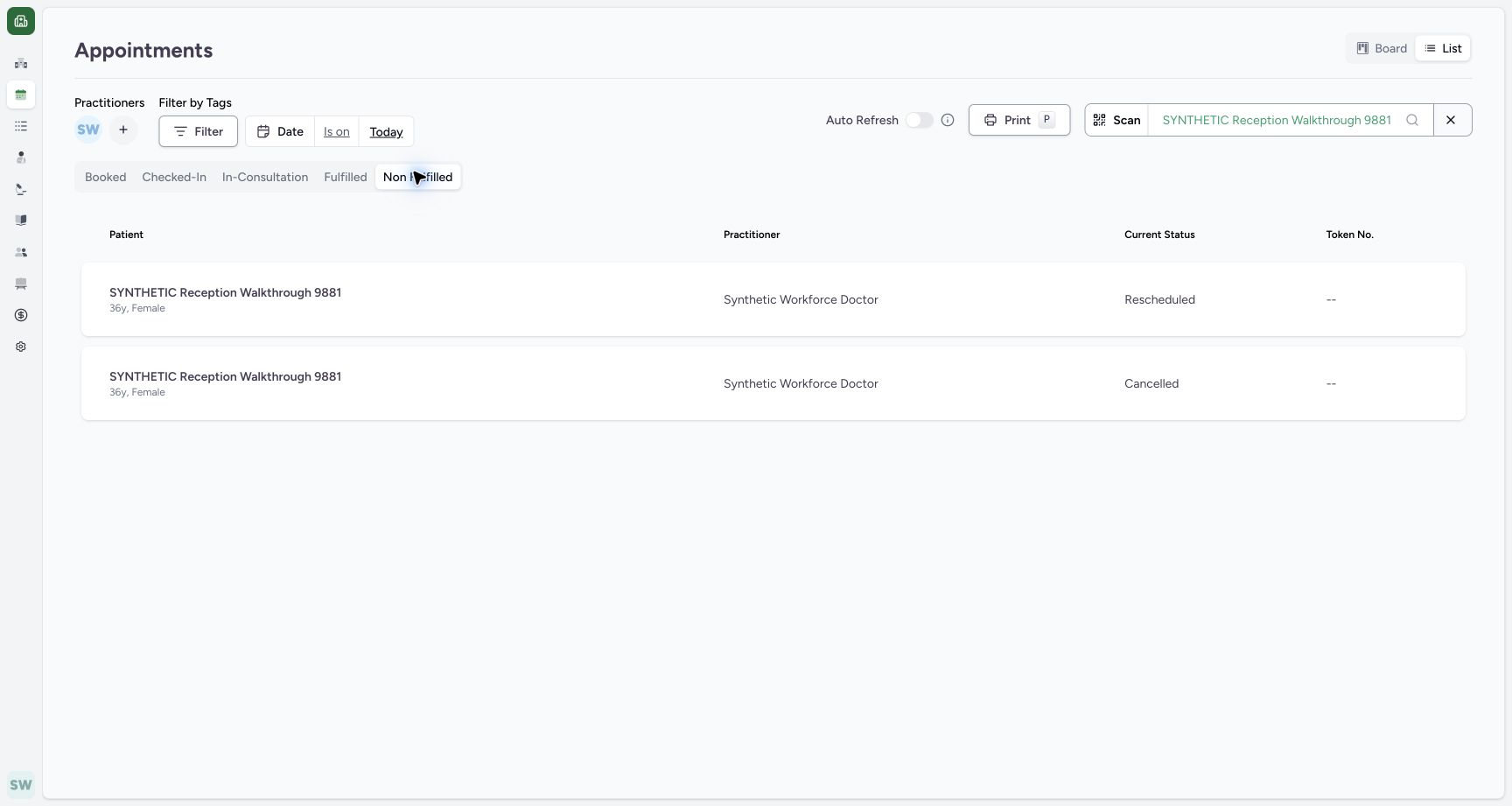
Task: Open the dollar billing sidebar icon
Action: tap(21, 315)
